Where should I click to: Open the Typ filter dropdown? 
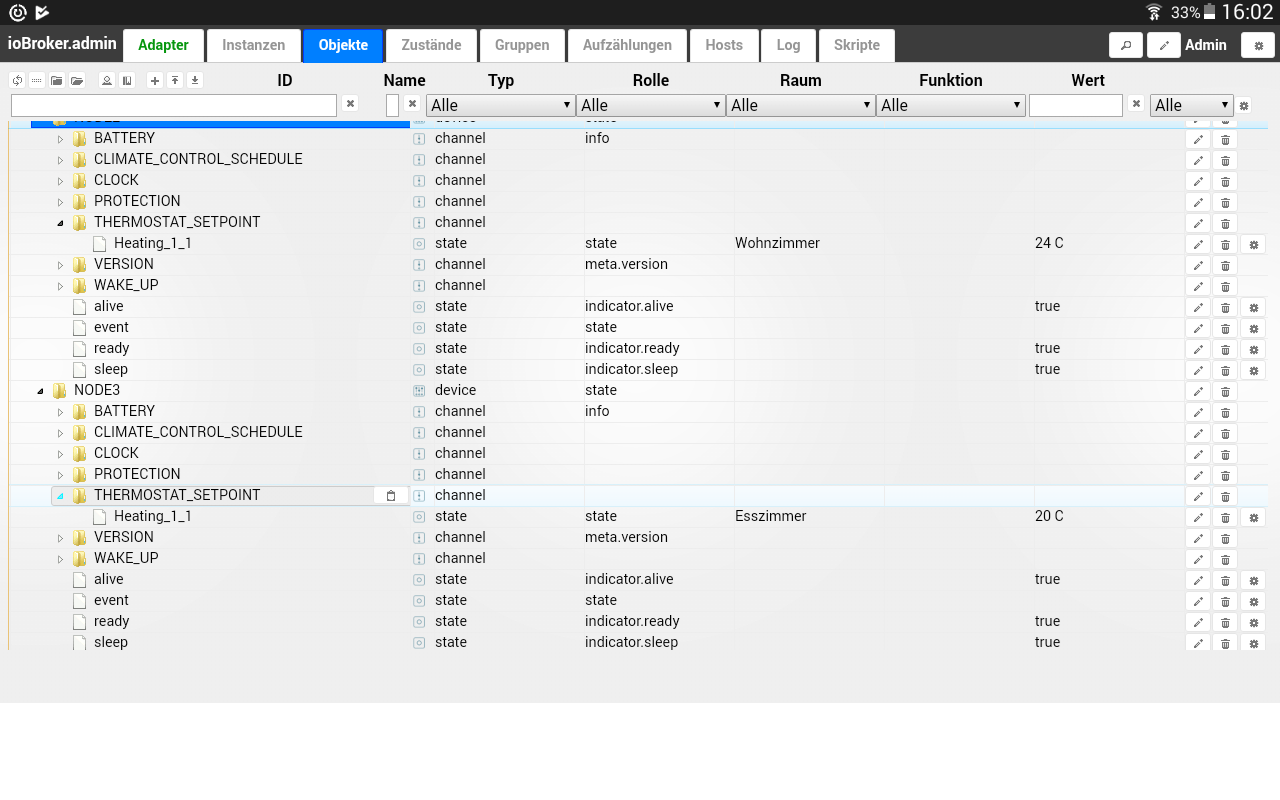pyautogui.click(x=500, y=105)
